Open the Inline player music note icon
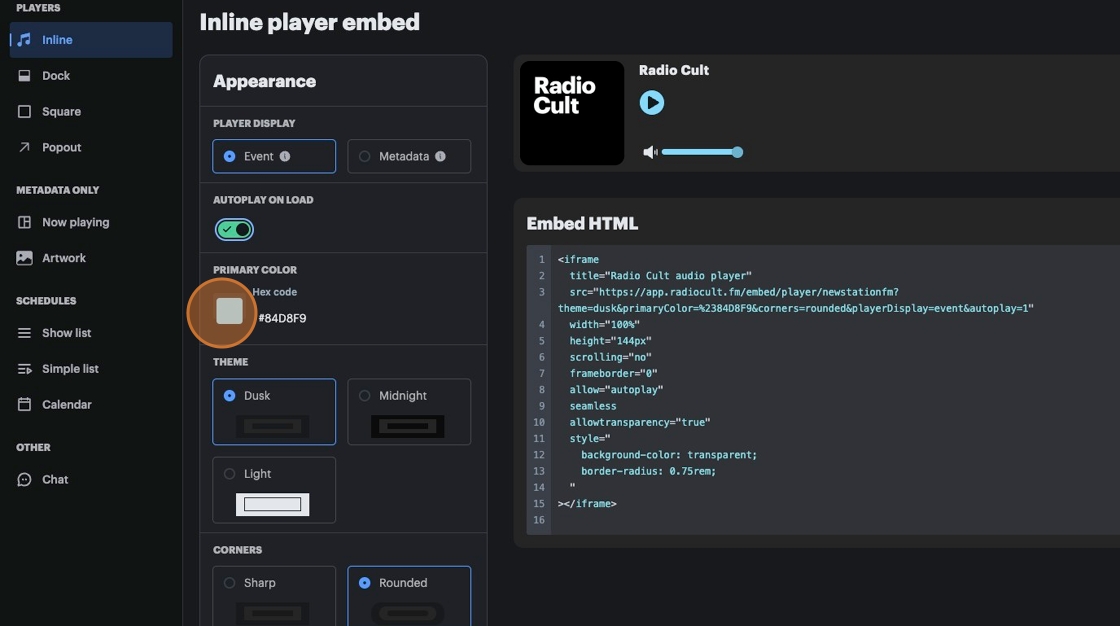 pos(24,40)
